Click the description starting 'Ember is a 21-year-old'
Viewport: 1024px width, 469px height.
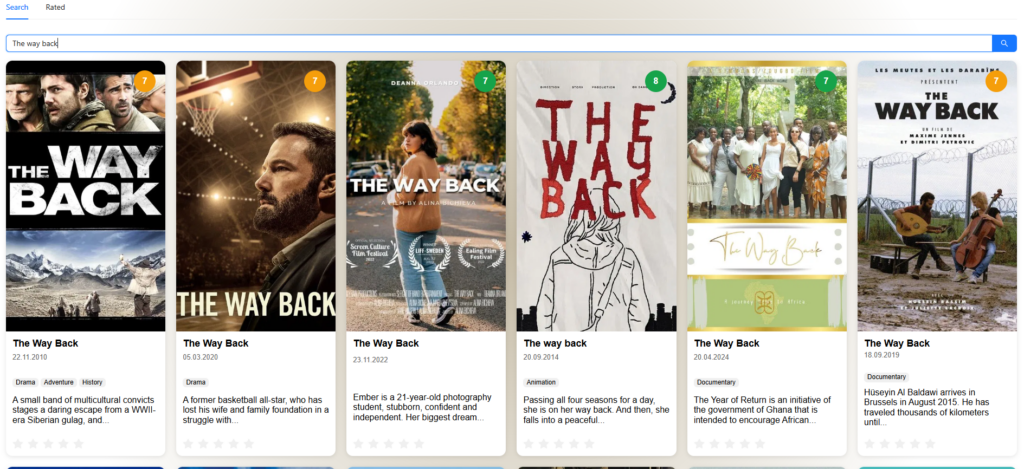[423, 407]
